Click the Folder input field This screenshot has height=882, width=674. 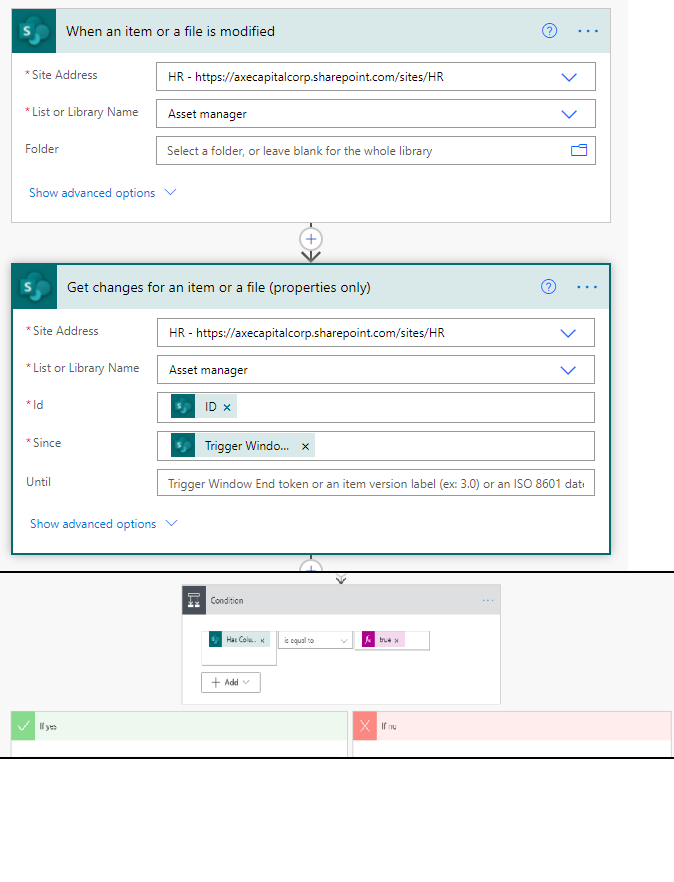point(376,151)
